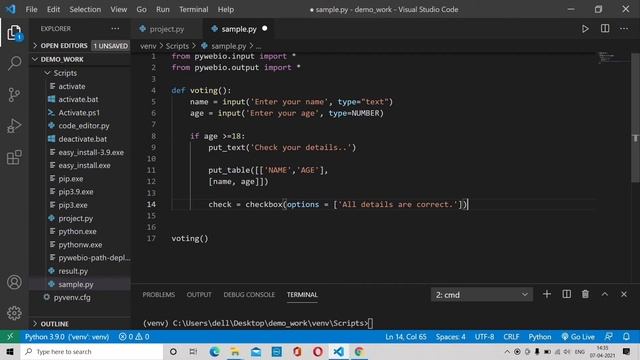Run Python file with play button
640x360 pixels.
(x=585, y=29)
